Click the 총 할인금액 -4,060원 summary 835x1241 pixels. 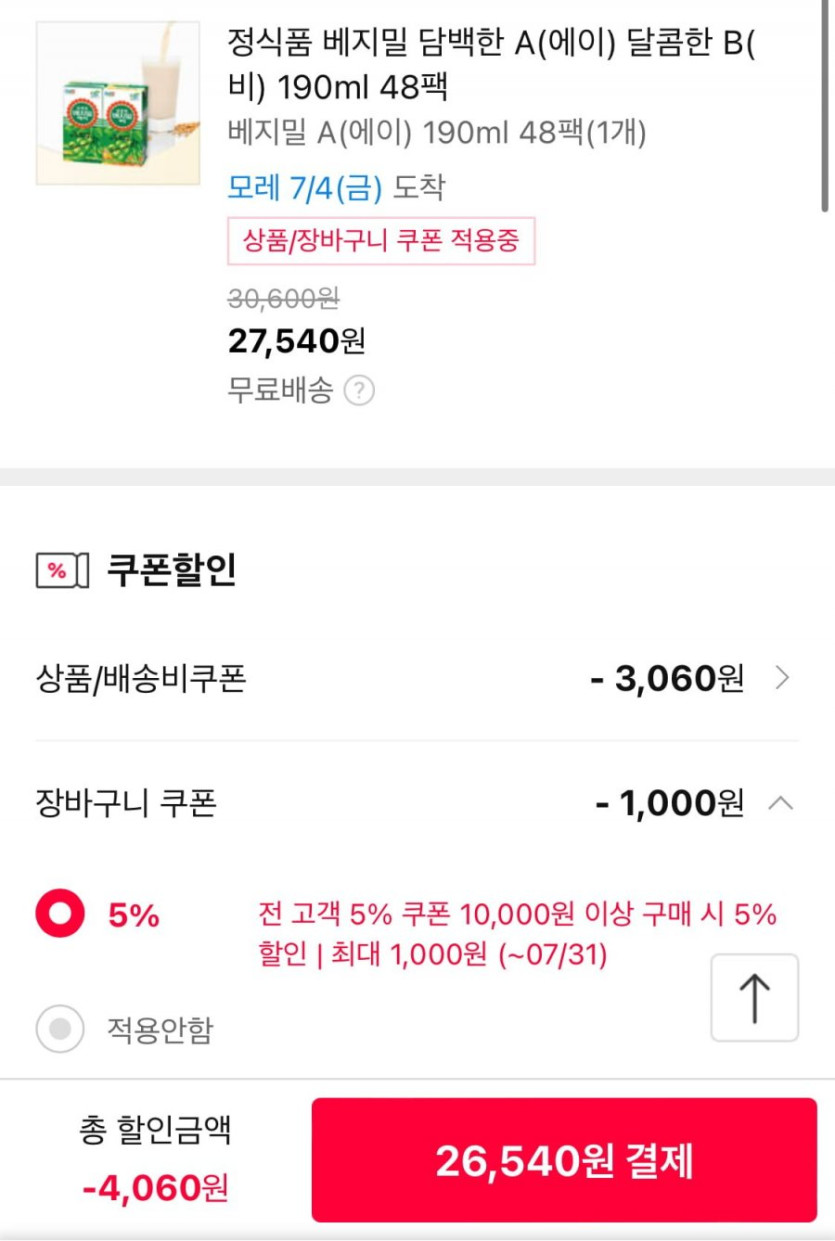[155, 1160]
